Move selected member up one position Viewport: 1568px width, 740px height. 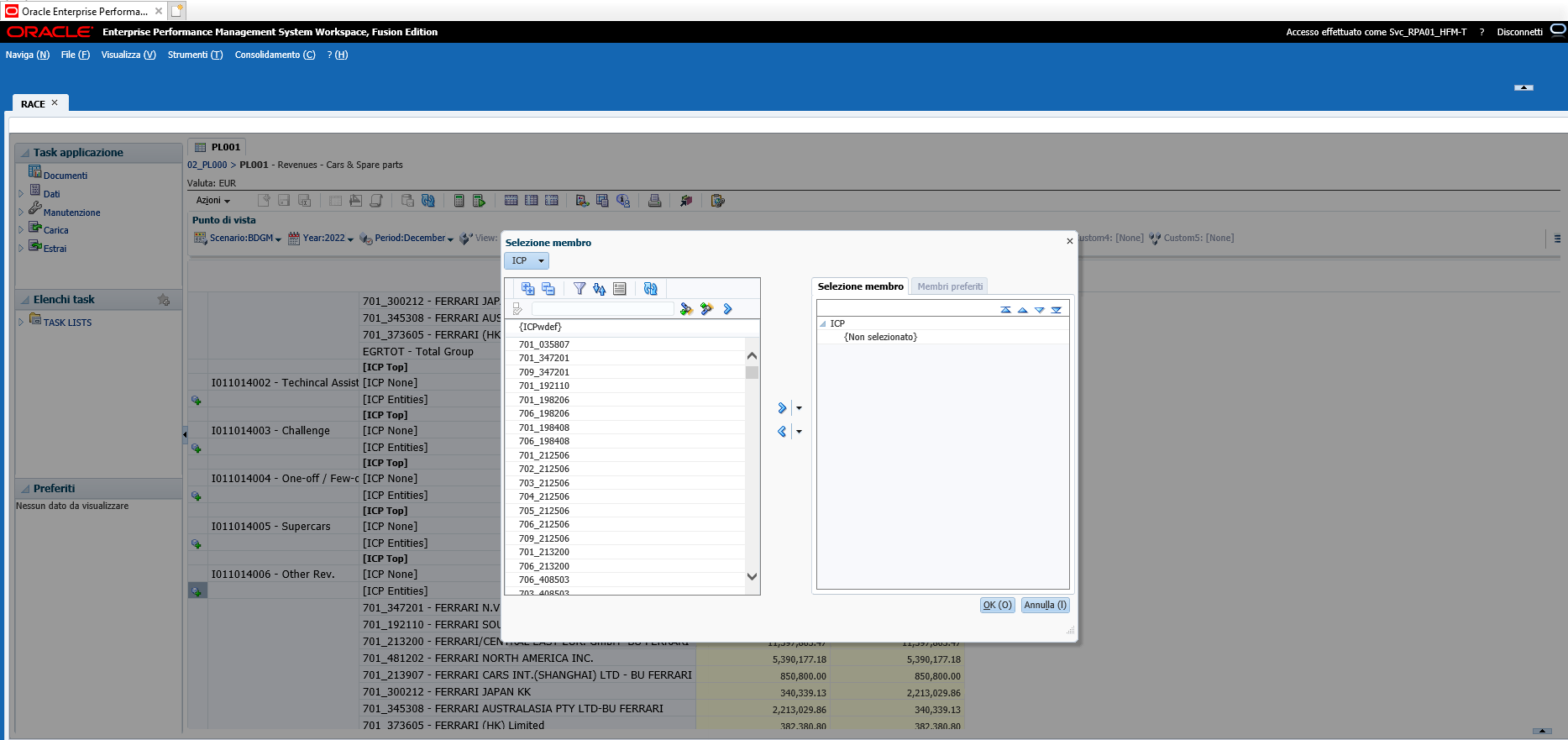coord(1023,310)
